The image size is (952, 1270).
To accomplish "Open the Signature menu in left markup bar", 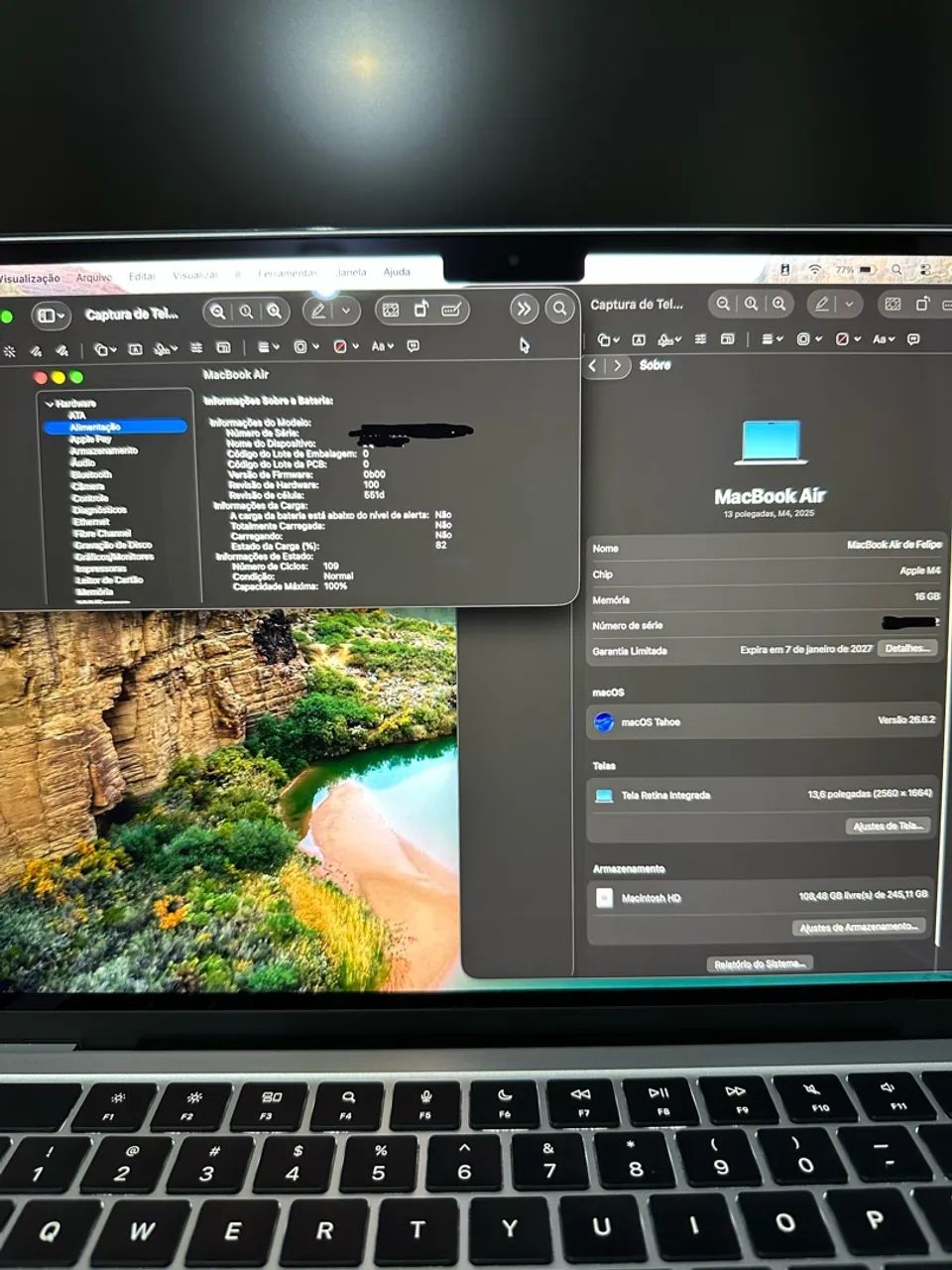I will pyautogui.click(x=166, y=348).
